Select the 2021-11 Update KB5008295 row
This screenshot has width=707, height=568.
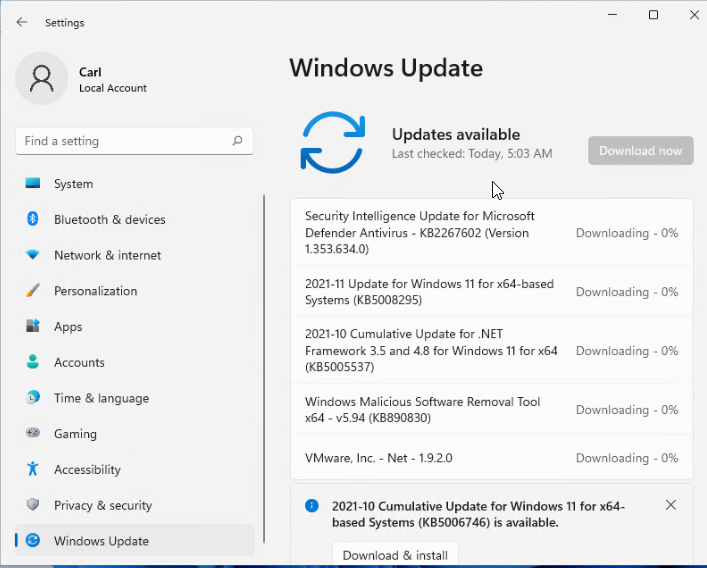coord(491,292)
